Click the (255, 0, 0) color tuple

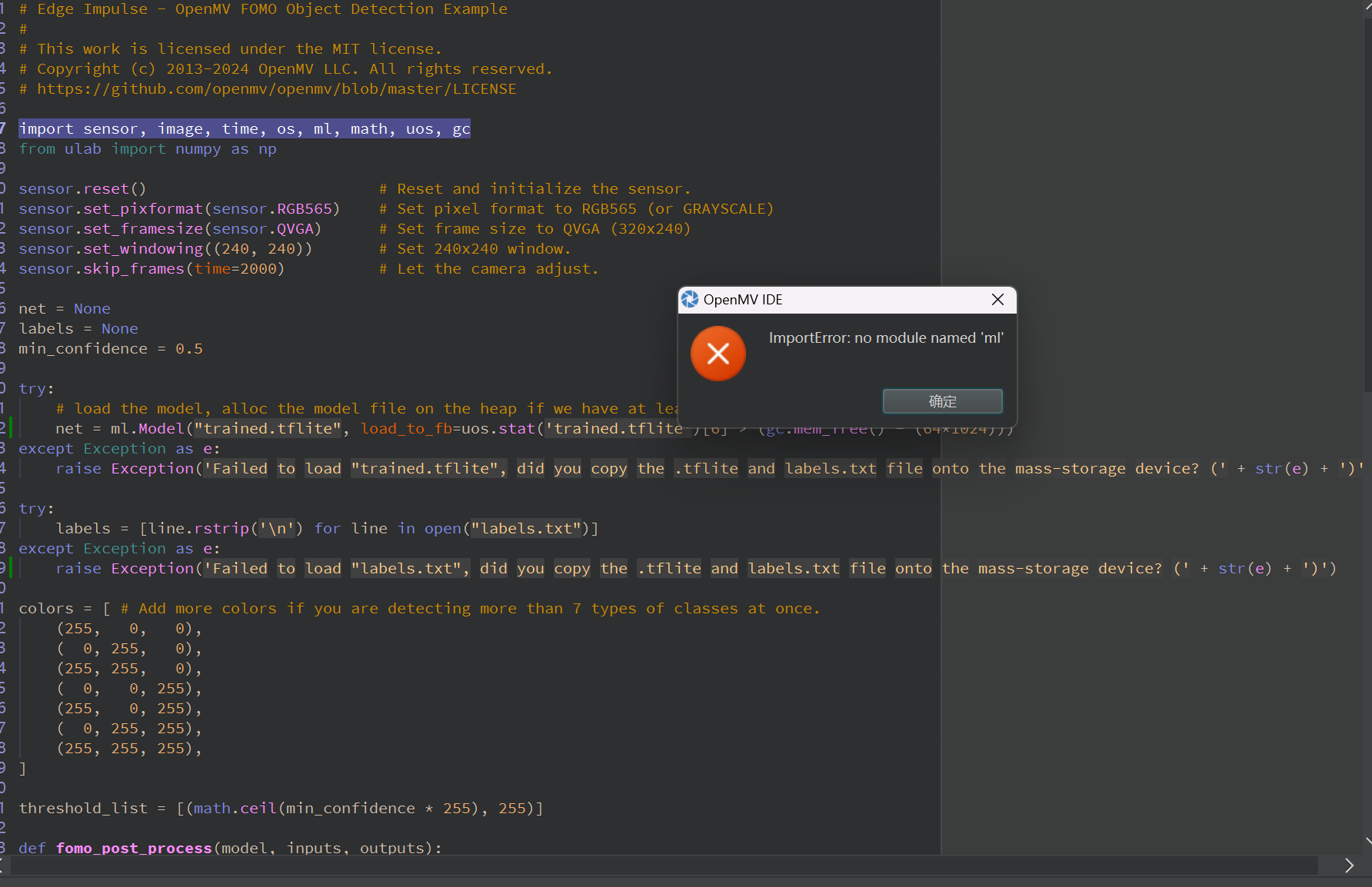pyautogui.click(x=128, y=629)
